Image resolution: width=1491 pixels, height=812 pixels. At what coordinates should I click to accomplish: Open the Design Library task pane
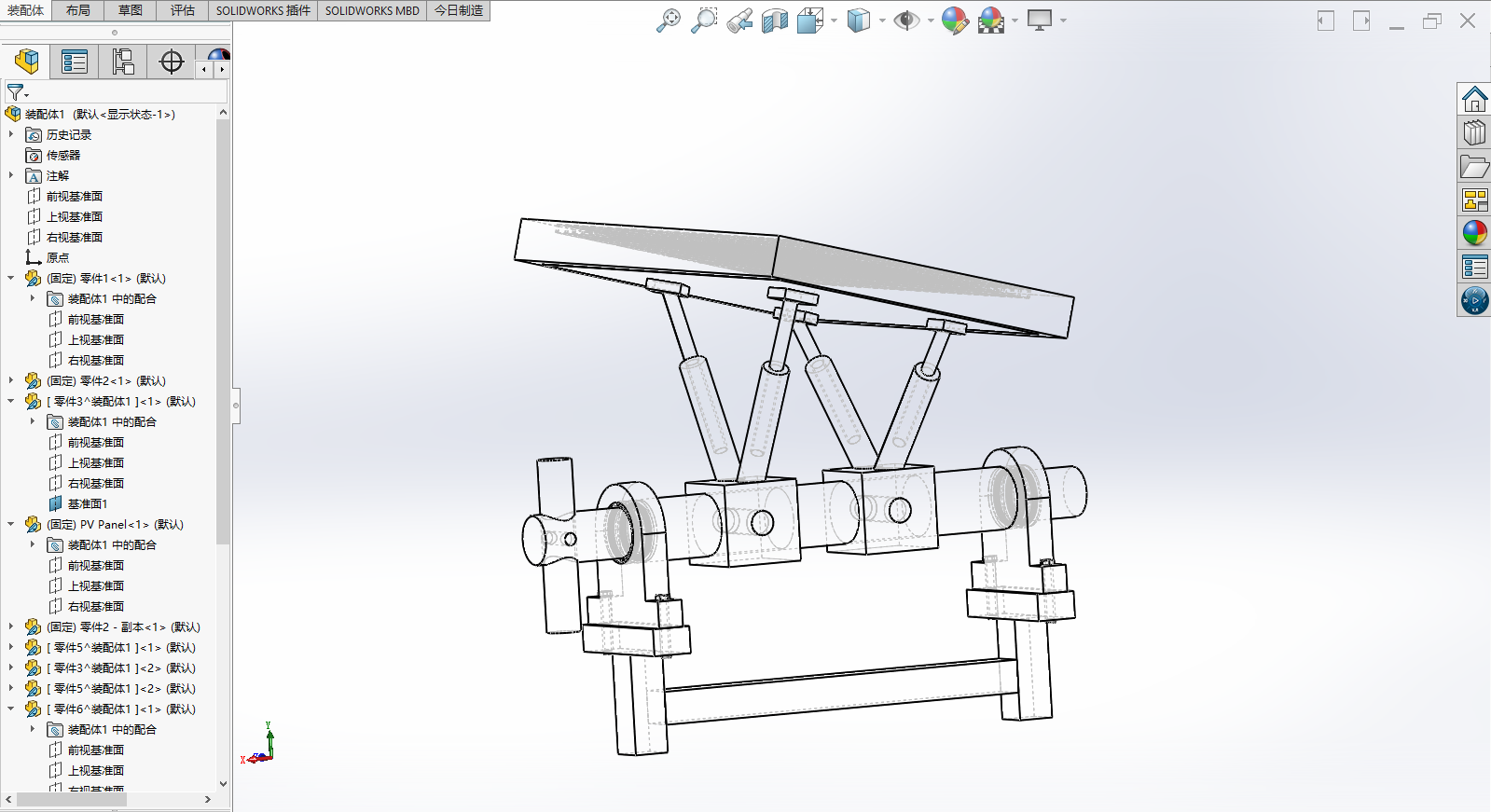pyautogui.click(x=1474, y=132)
